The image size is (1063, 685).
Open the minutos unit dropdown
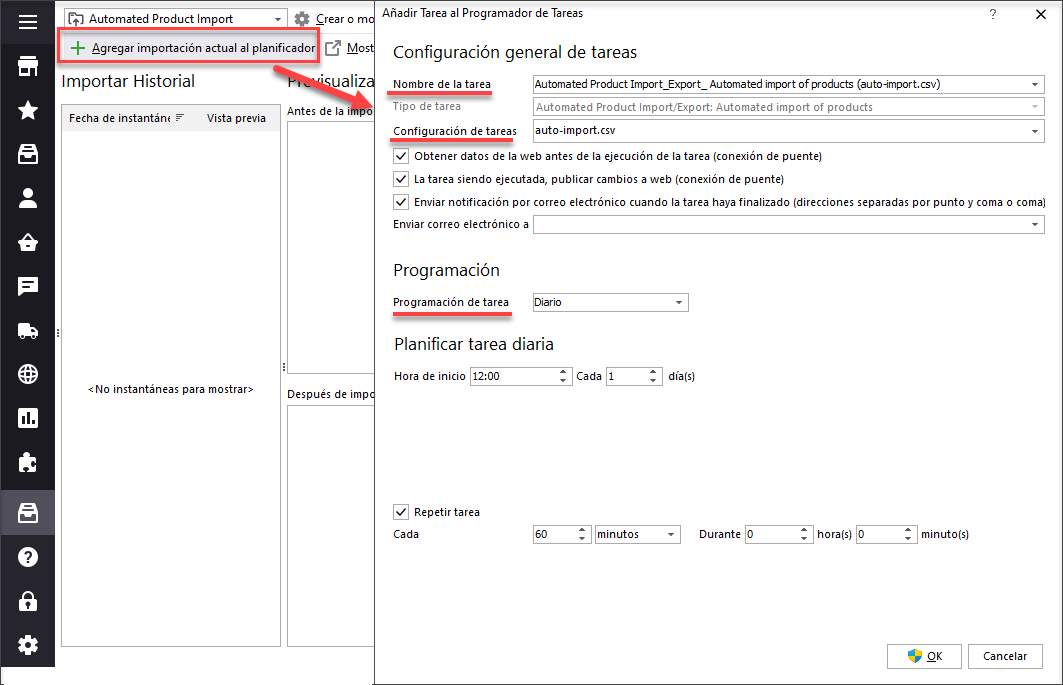(x=671, y=534)
